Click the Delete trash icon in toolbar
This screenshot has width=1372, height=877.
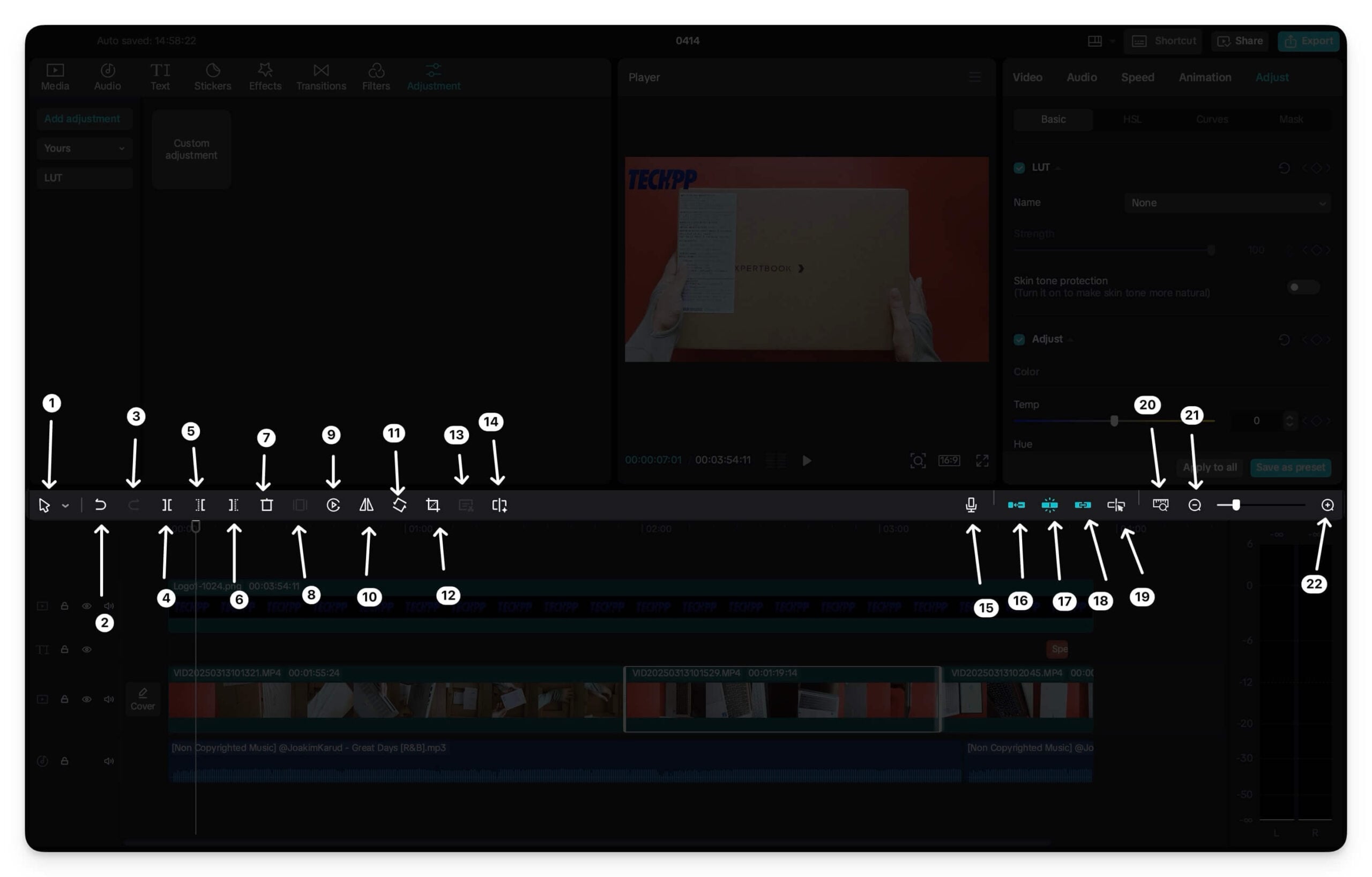coord(267,505)
